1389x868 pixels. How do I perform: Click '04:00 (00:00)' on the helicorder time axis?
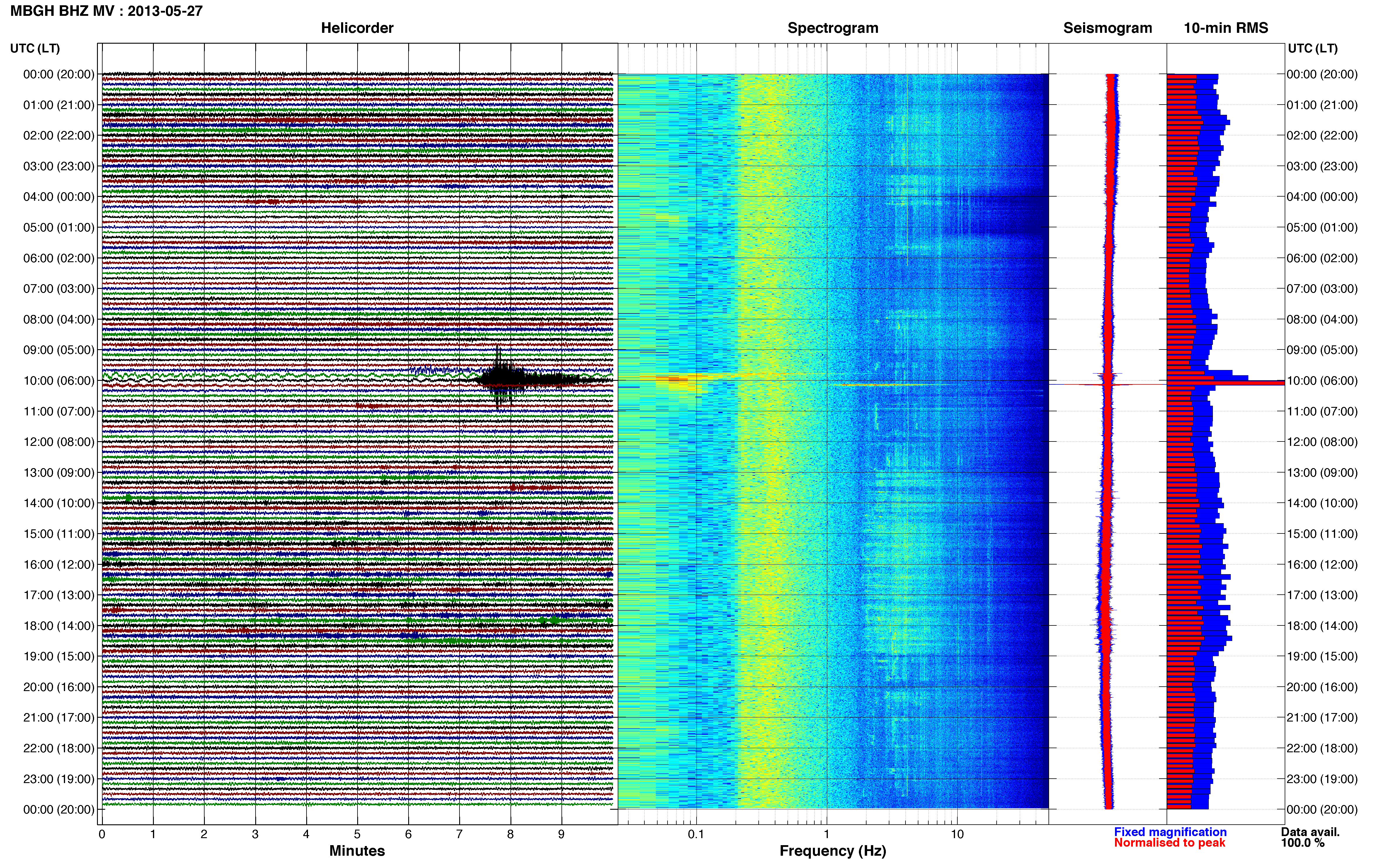(59, 197)
